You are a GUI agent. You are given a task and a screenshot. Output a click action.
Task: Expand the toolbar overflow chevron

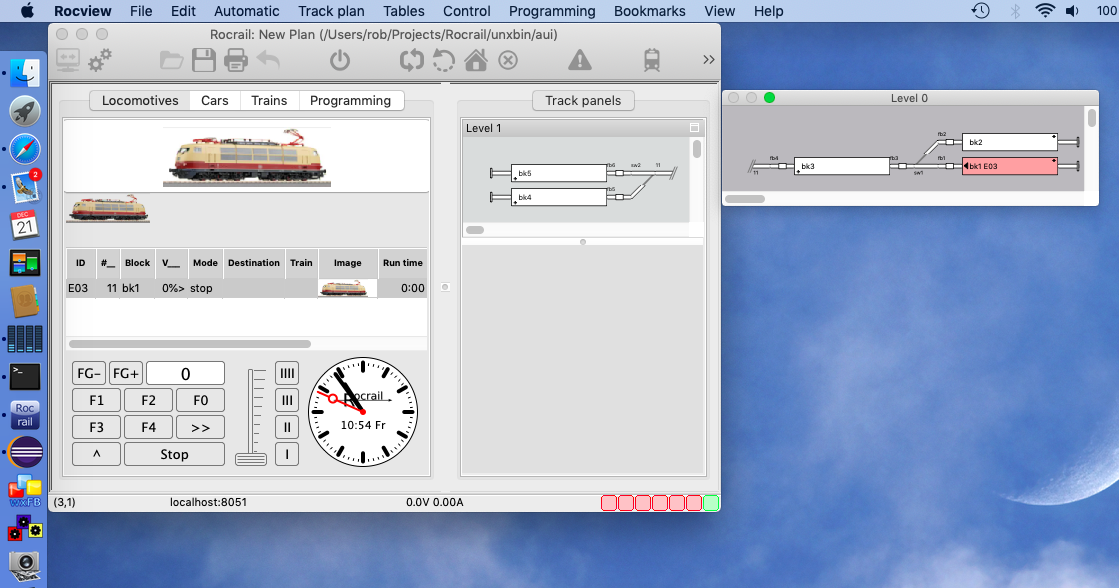[709, 60]
